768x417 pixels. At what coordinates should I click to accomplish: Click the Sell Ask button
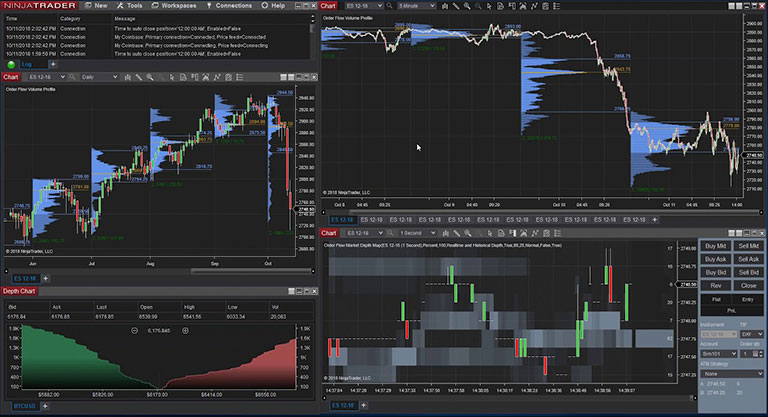click(748, 259)
